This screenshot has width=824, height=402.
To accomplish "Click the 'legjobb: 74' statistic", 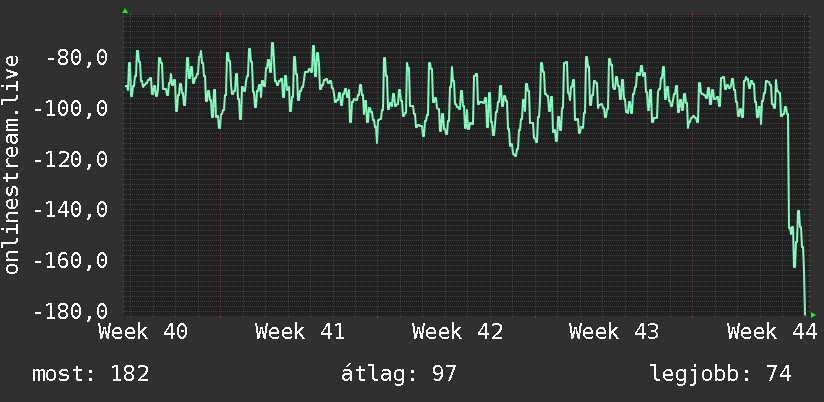I will 721,375.
